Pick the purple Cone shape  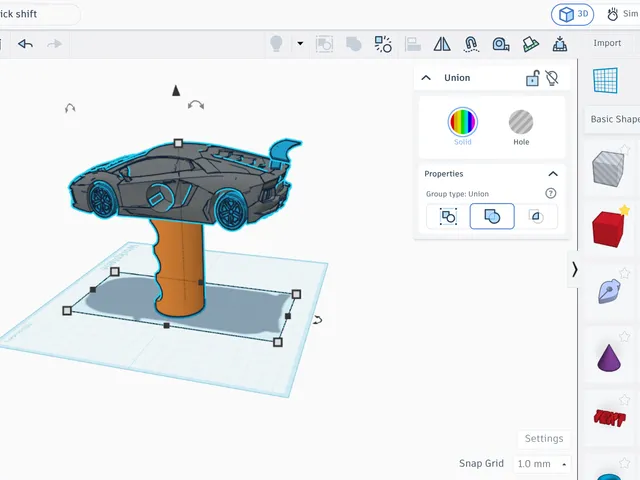(x=609, y=358)
